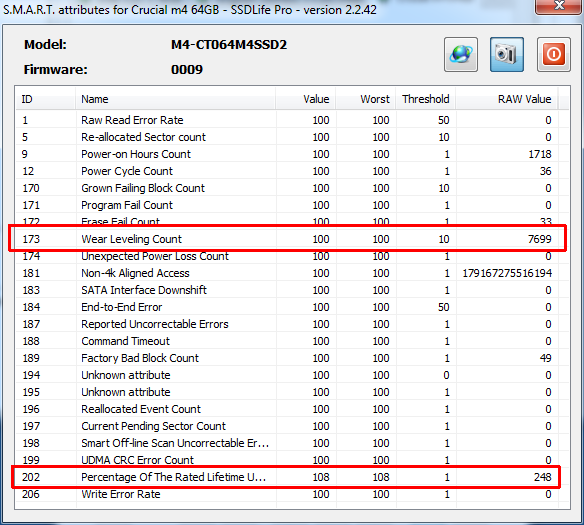Click ID 202 in the table
This screenshot has width=584, height=525.
pos(31,477)
